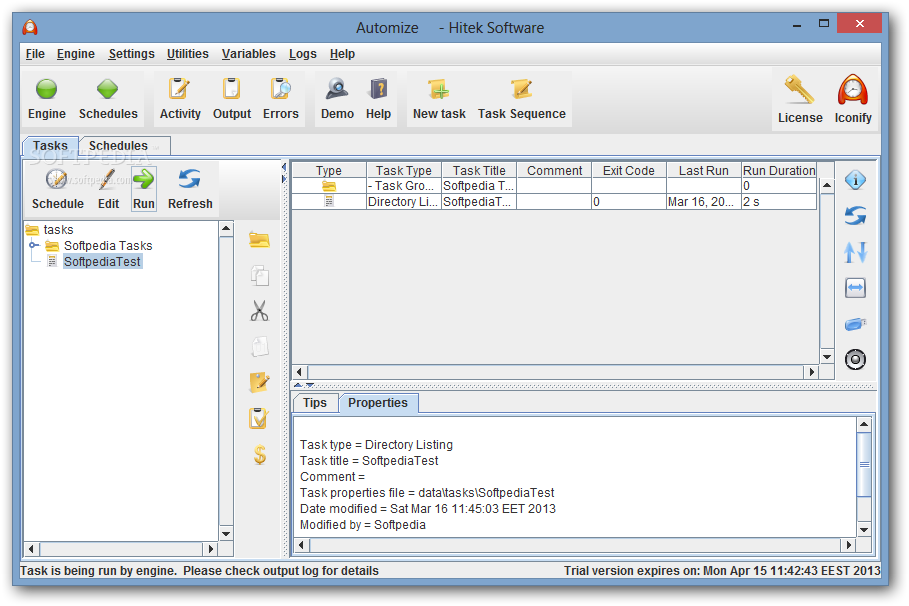
Task: Click the blue refresh arrows icon on right
Action: [855, 216]
